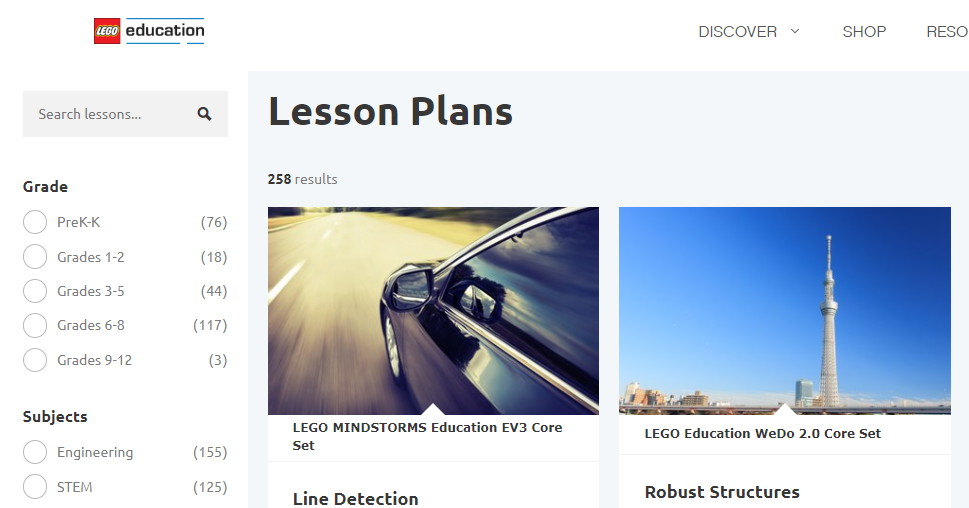Open the DISCOVER navigation item
This screenshot has width=969, height=508.
click(737, 32)
